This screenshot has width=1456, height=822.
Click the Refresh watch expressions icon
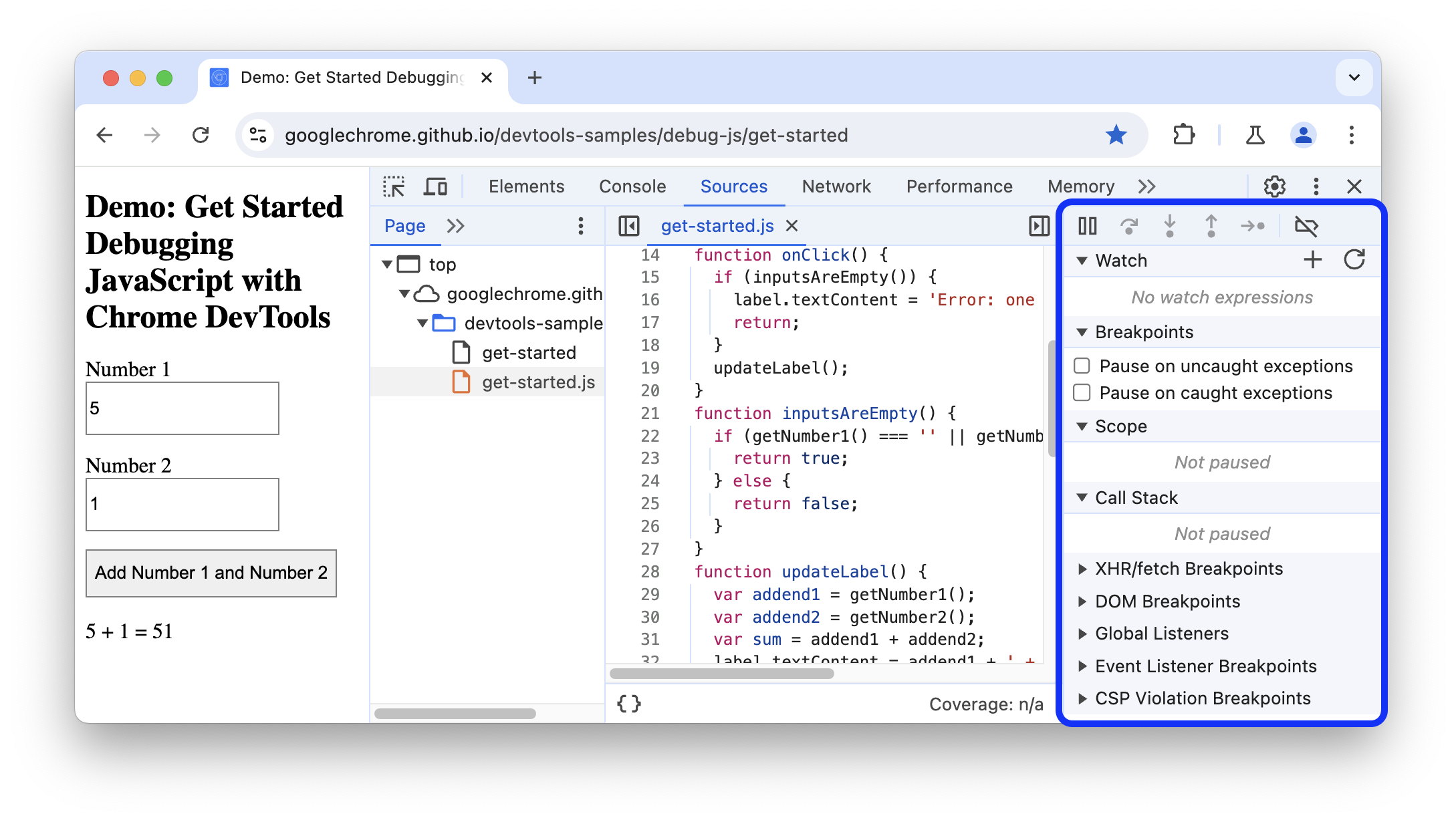click(x=1352, y=260)
